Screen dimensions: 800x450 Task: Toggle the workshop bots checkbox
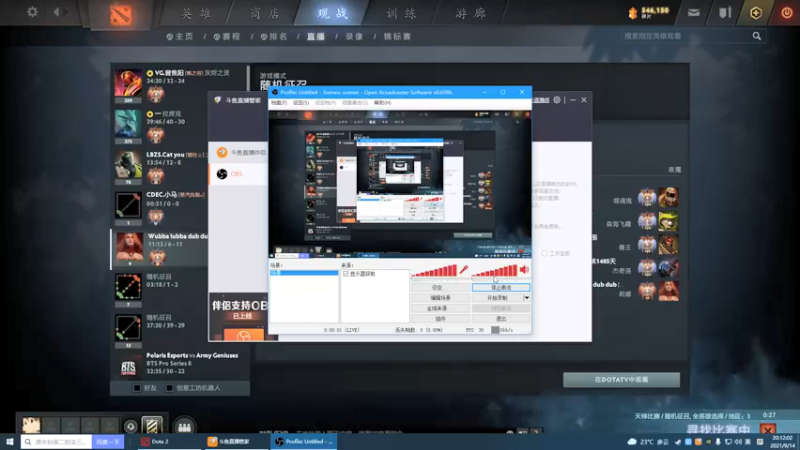click(x=169, y=388)
